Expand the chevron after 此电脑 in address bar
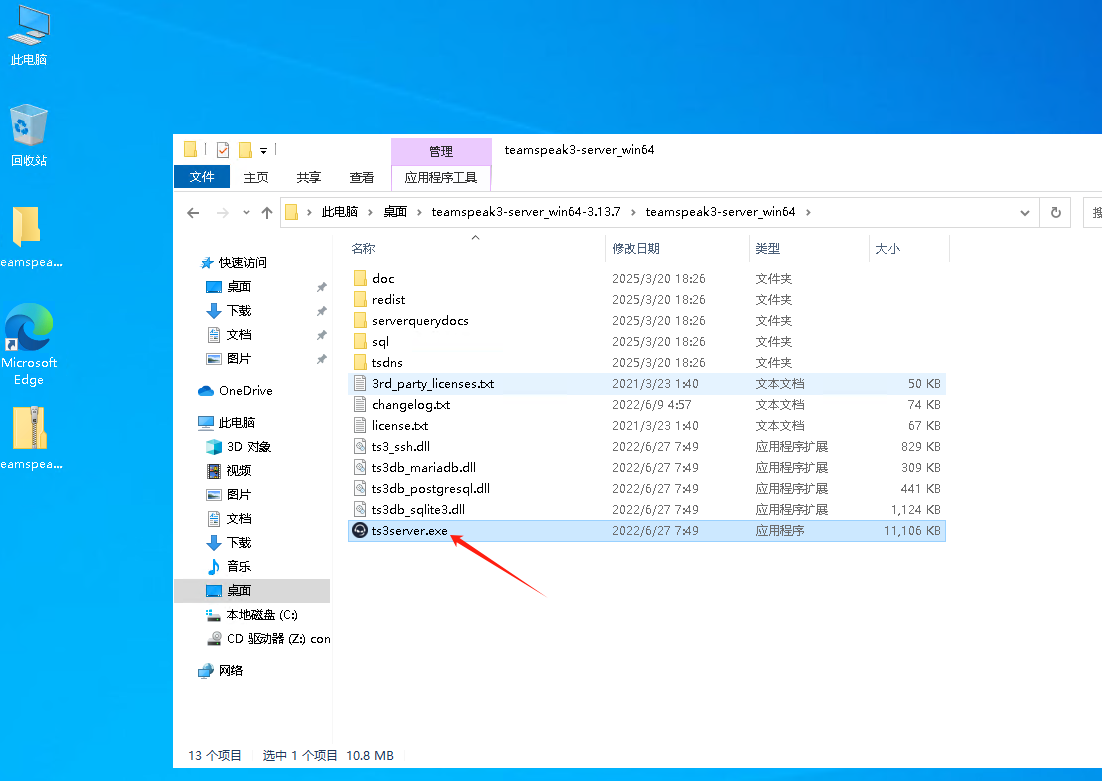 click(x=370, y=212)
